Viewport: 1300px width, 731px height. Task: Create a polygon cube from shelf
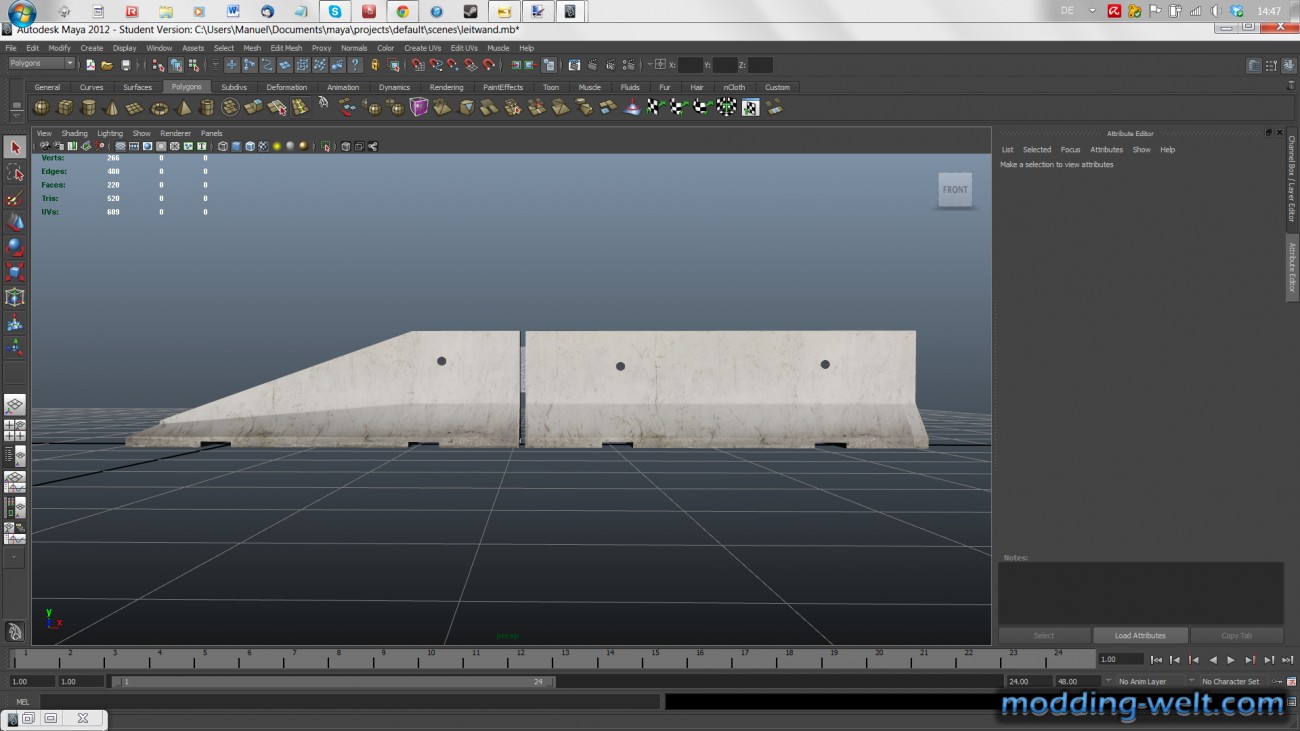(x=65, y=107)
